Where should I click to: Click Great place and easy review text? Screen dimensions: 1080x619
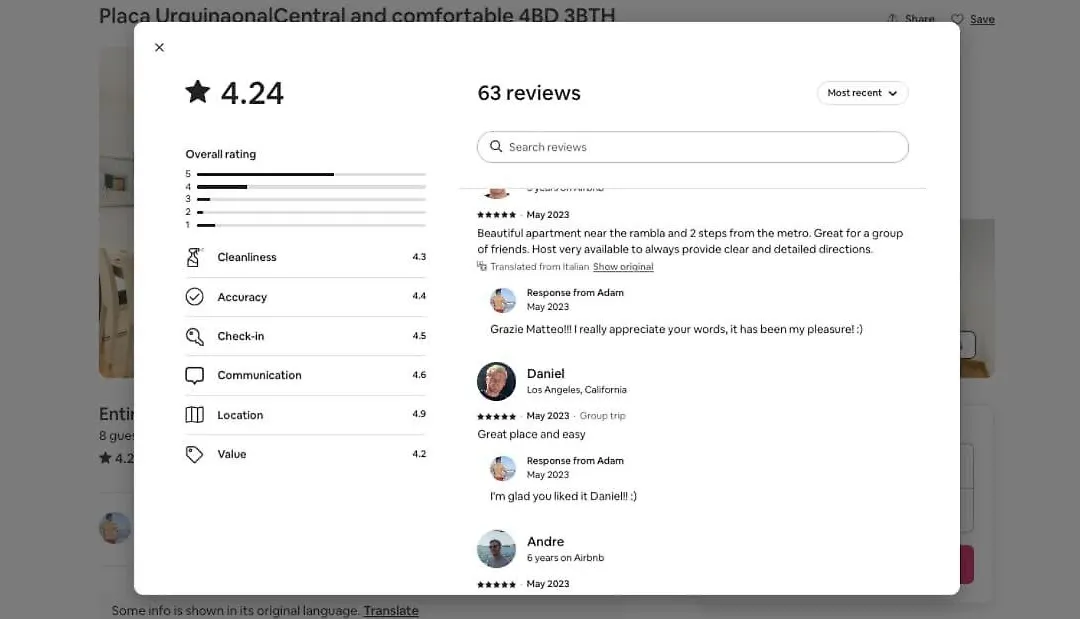pos(531,434)
